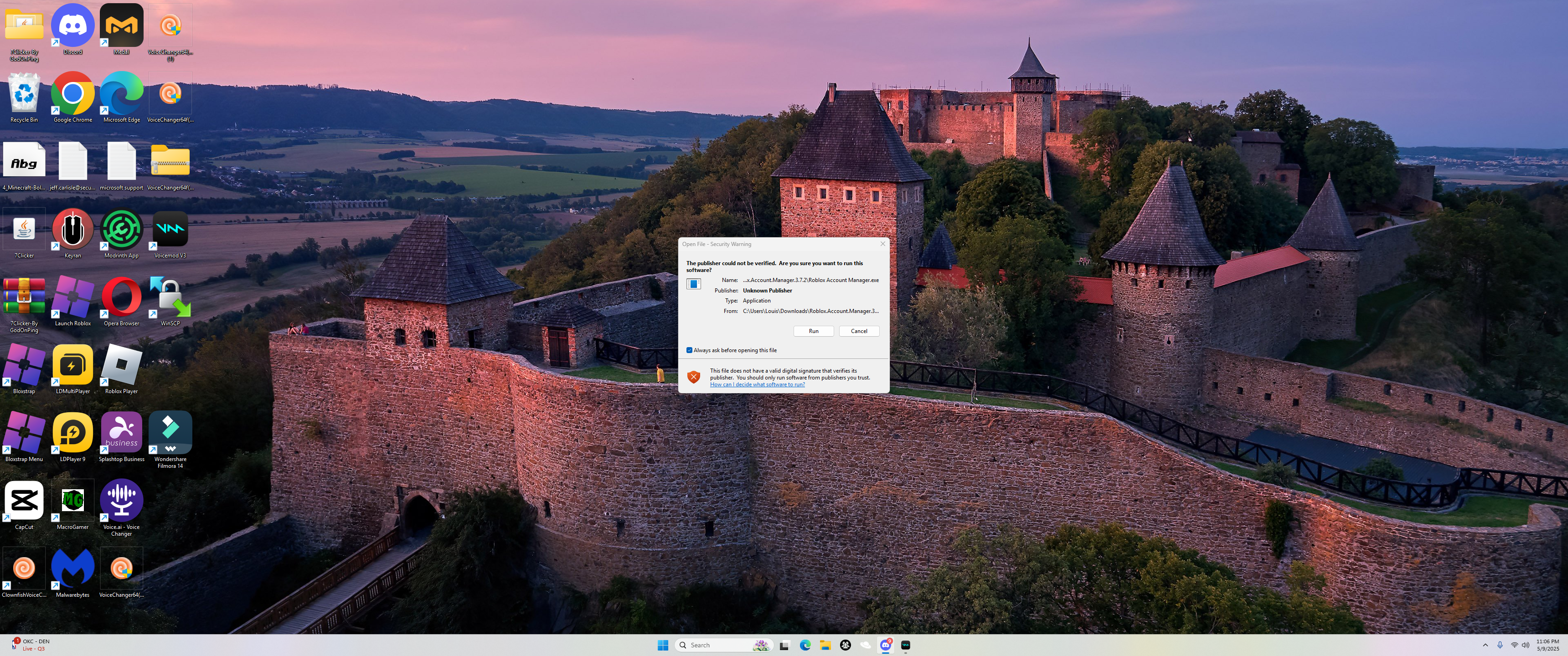Cancel the Open File security warning
Screen dimensions: 1568x656
click(x=858, y=331)
